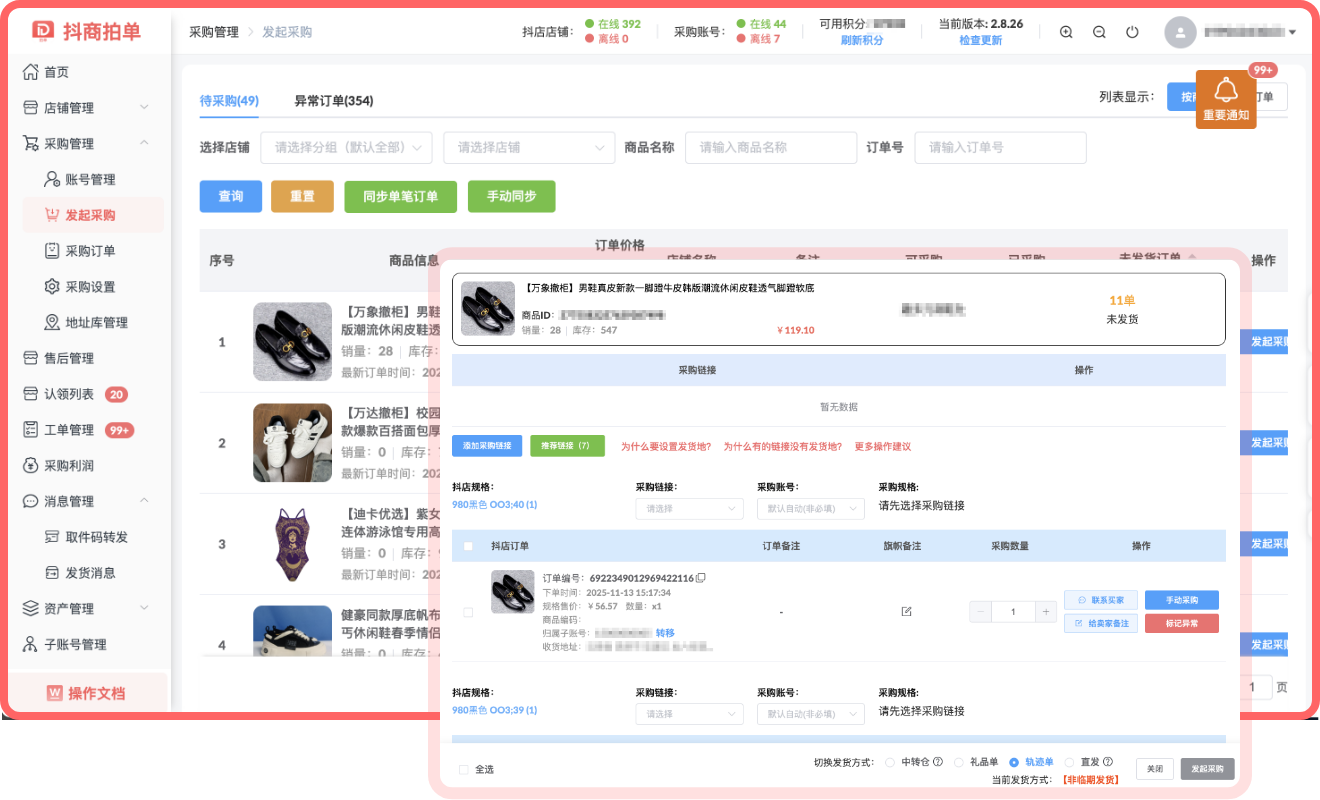This screenshot has width=1320, height=800.
Task: Switch to the 异常订单(354) tab
Action: (x=333, y=101)
